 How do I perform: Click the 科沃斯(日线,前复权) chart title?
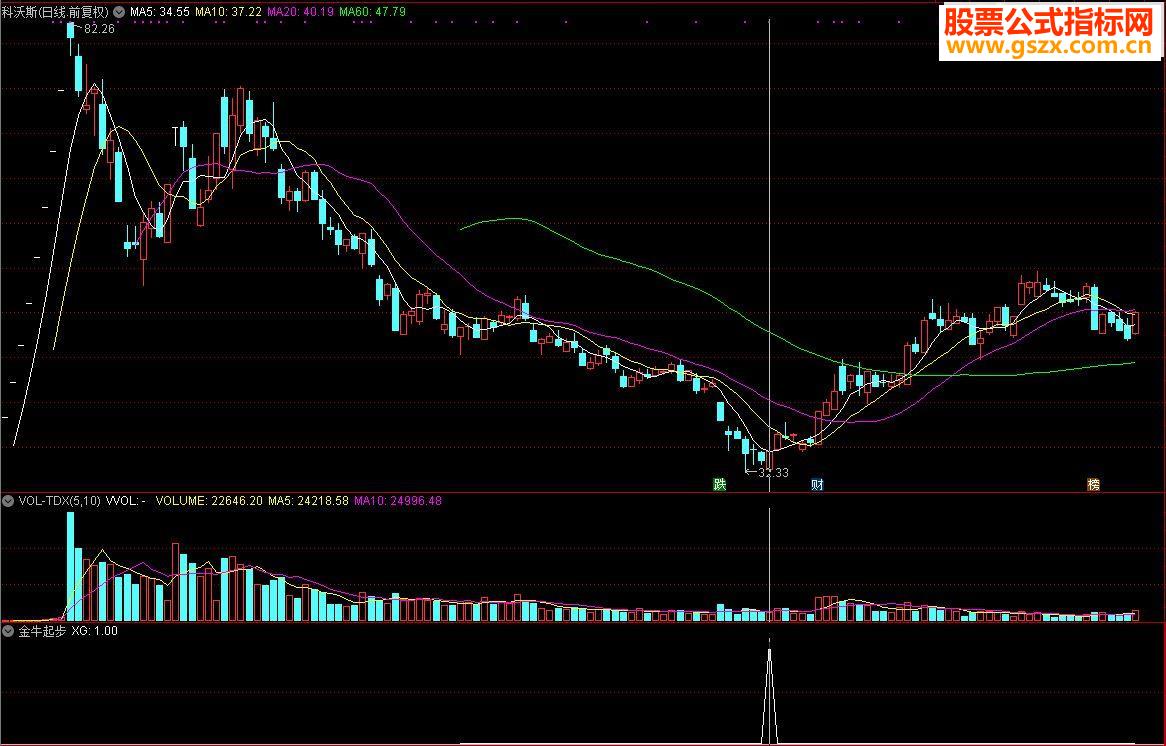pyautogui.click(x=55, y=12)
